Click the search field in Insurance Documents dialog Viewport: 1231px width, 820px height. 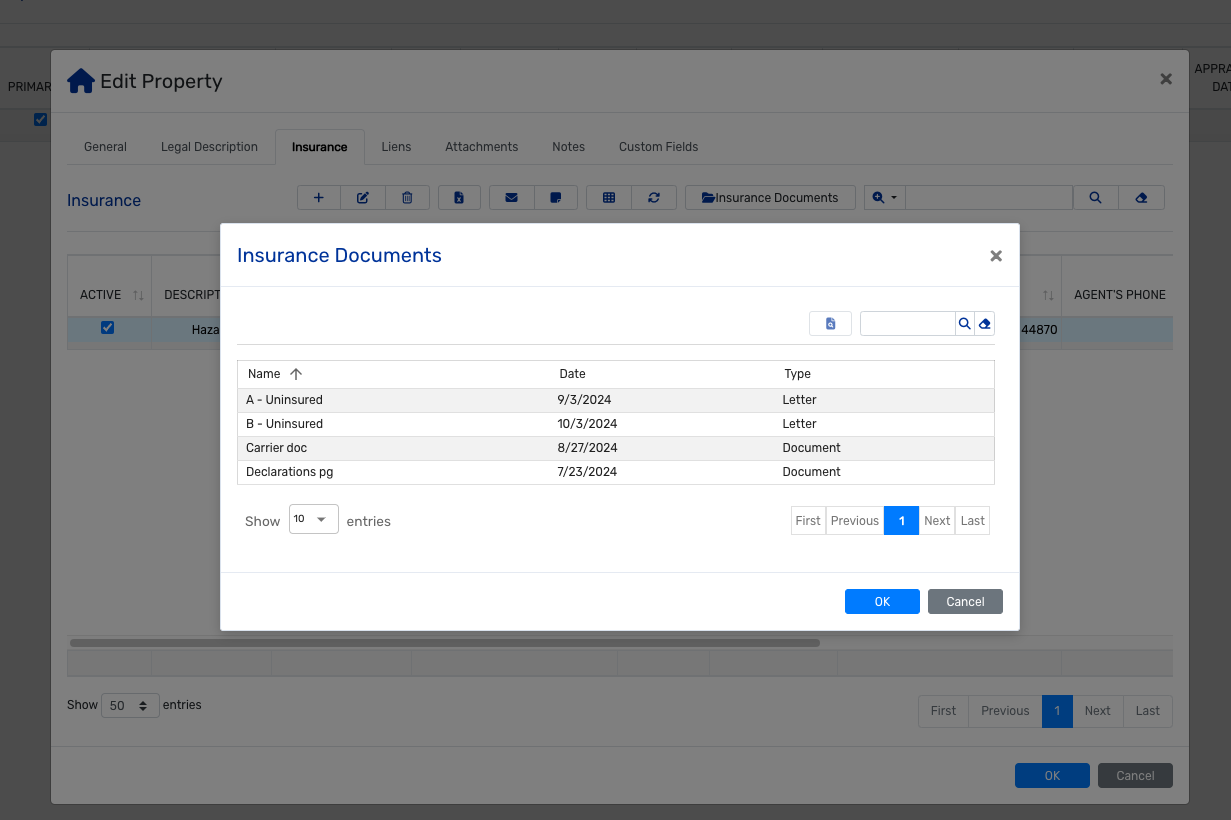[908, 324]
